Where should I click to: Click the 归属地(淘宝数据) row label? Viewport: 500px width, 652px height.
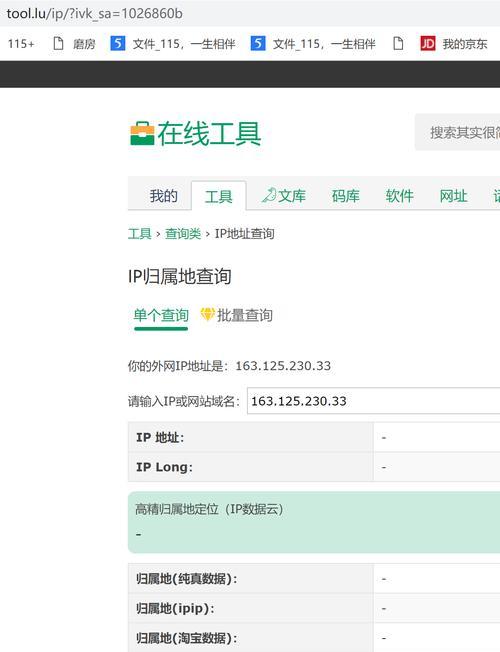click(x=186, y=638)
